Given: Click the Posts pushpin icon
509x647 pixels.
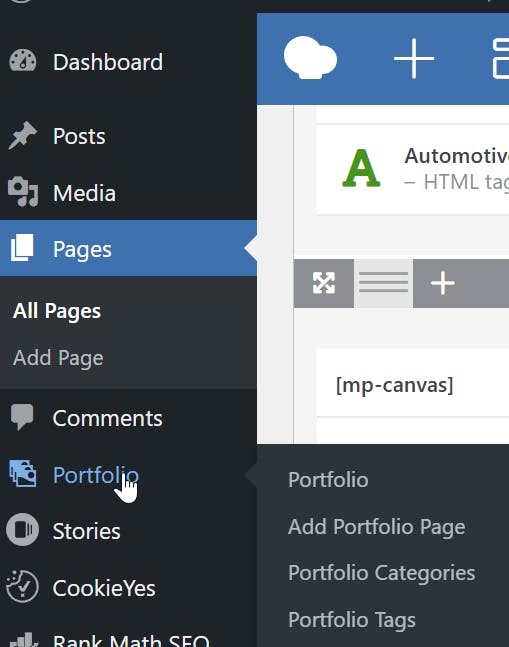Looking at the screenshot, I should point(23,135).
